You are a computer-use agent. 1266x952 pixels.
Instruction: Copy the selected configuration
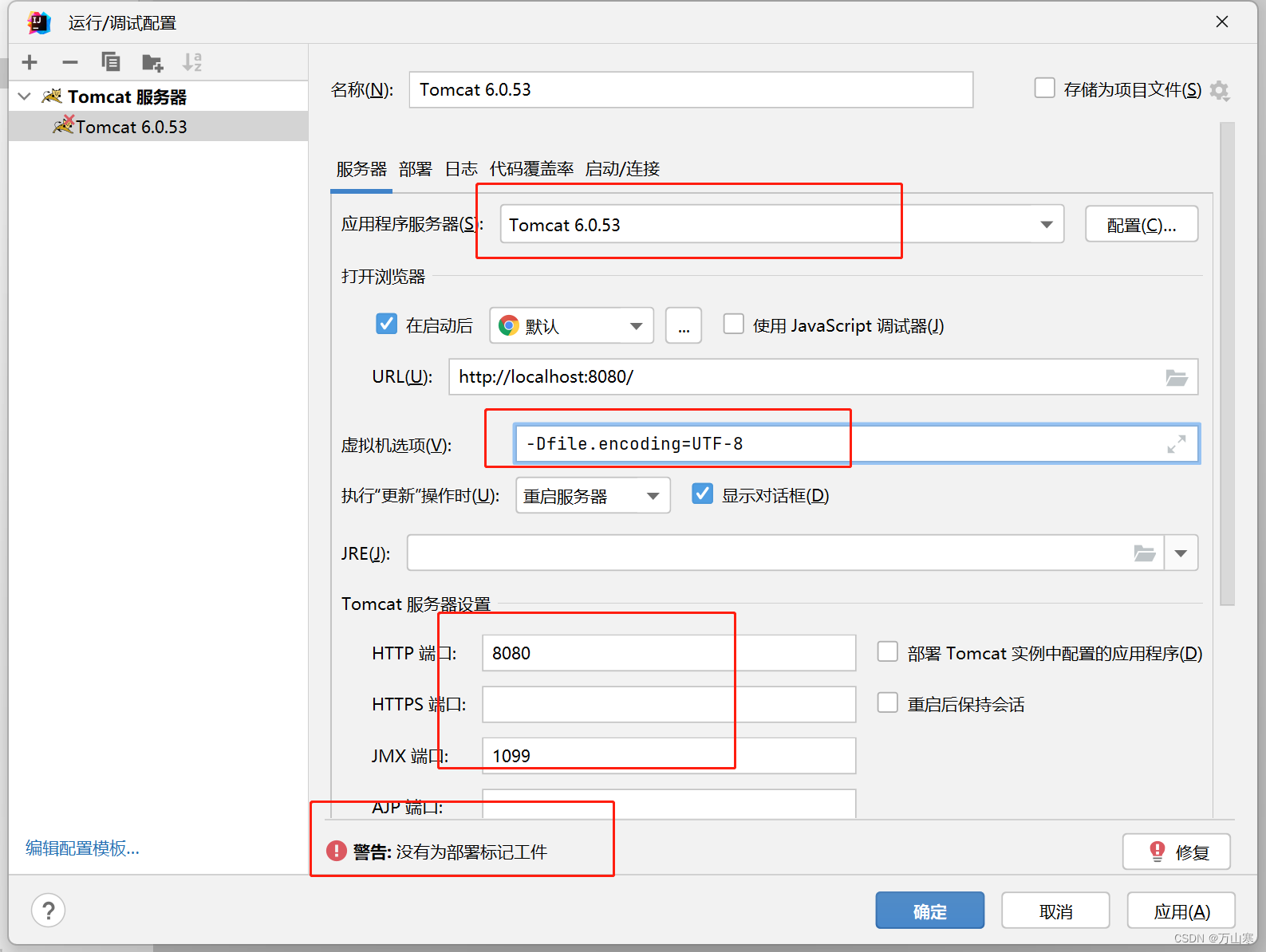click(111, 62)
